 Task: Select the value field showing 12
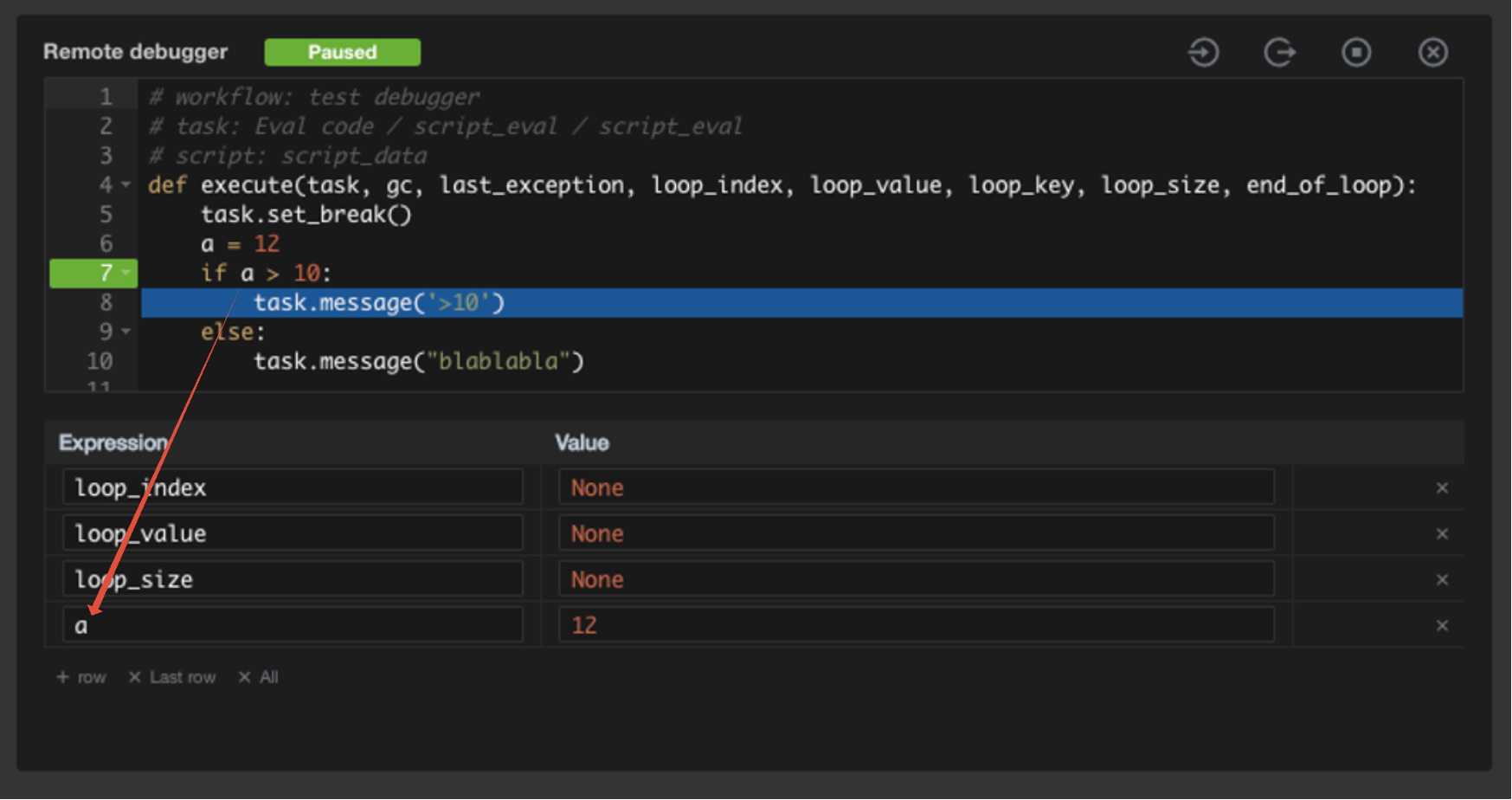point(917,625)
